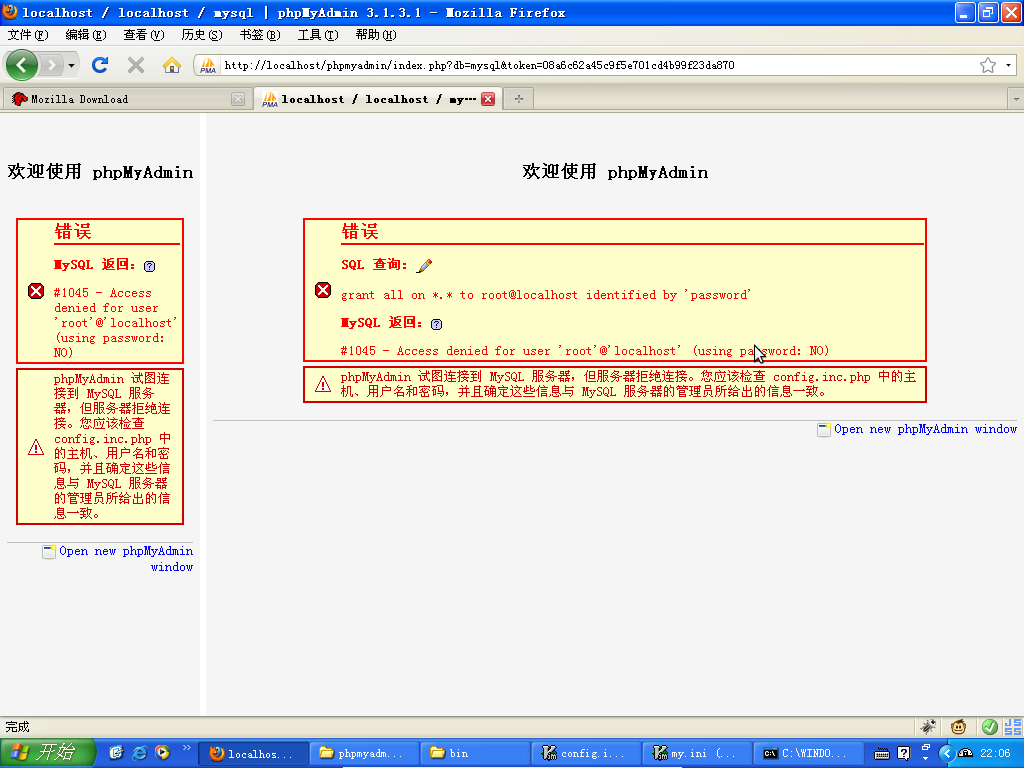This screenshot has width=1024, height=768.
Task: Click the keyboard language bar icon
Action: (x=882, y=754)
